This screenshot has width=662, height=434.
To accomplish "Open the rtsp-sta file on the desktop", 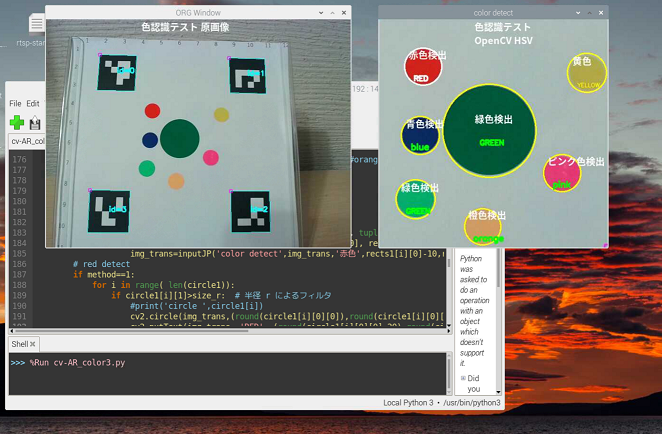I will pos(36,30).
